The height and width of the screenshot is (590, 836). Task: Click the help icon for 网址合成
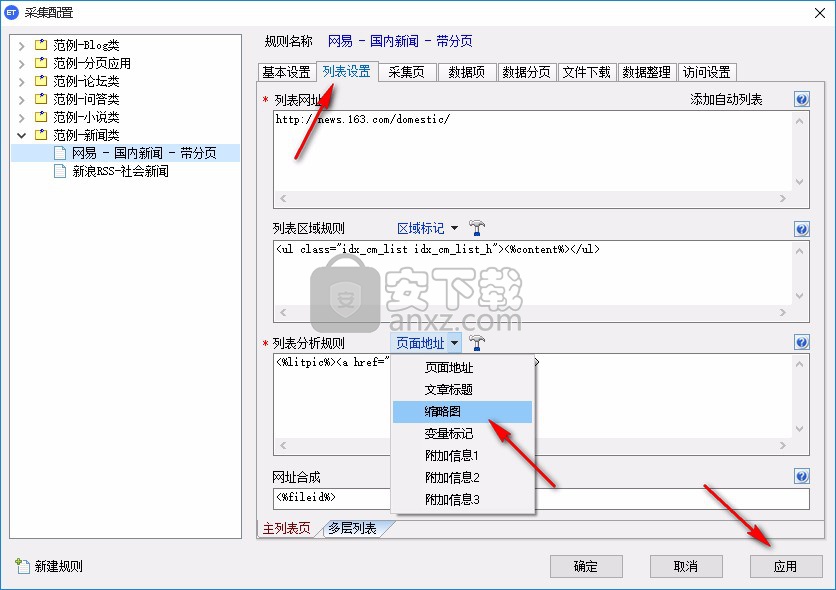(x=801, y=477)
